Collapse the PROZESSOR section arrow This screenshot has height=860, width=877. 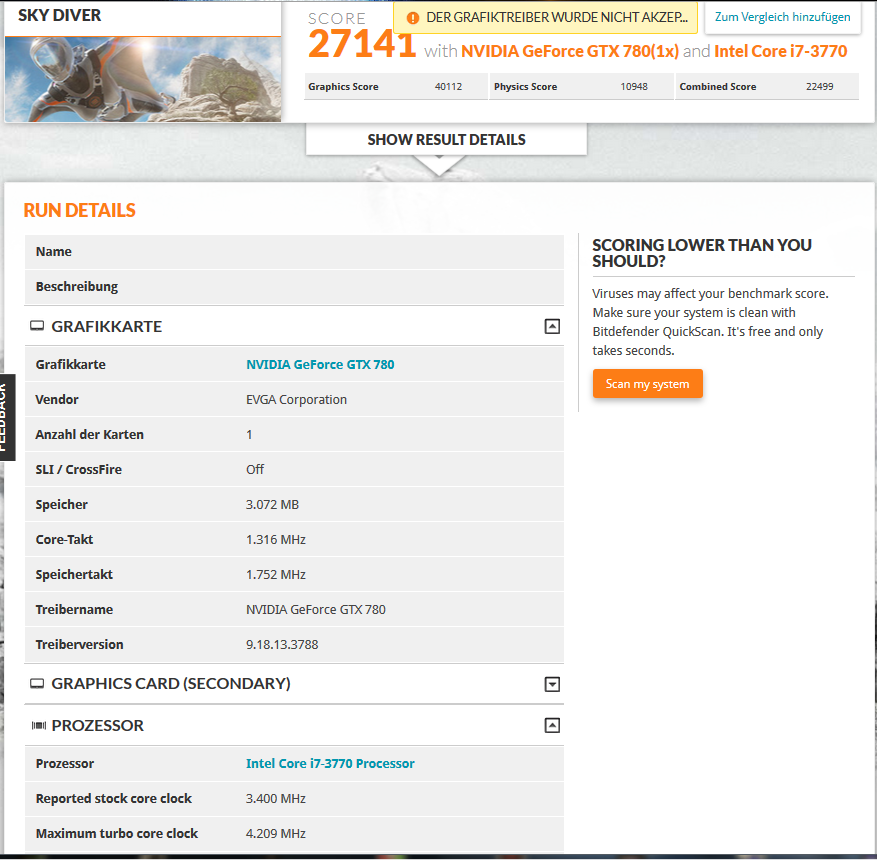tap(552, 725)
